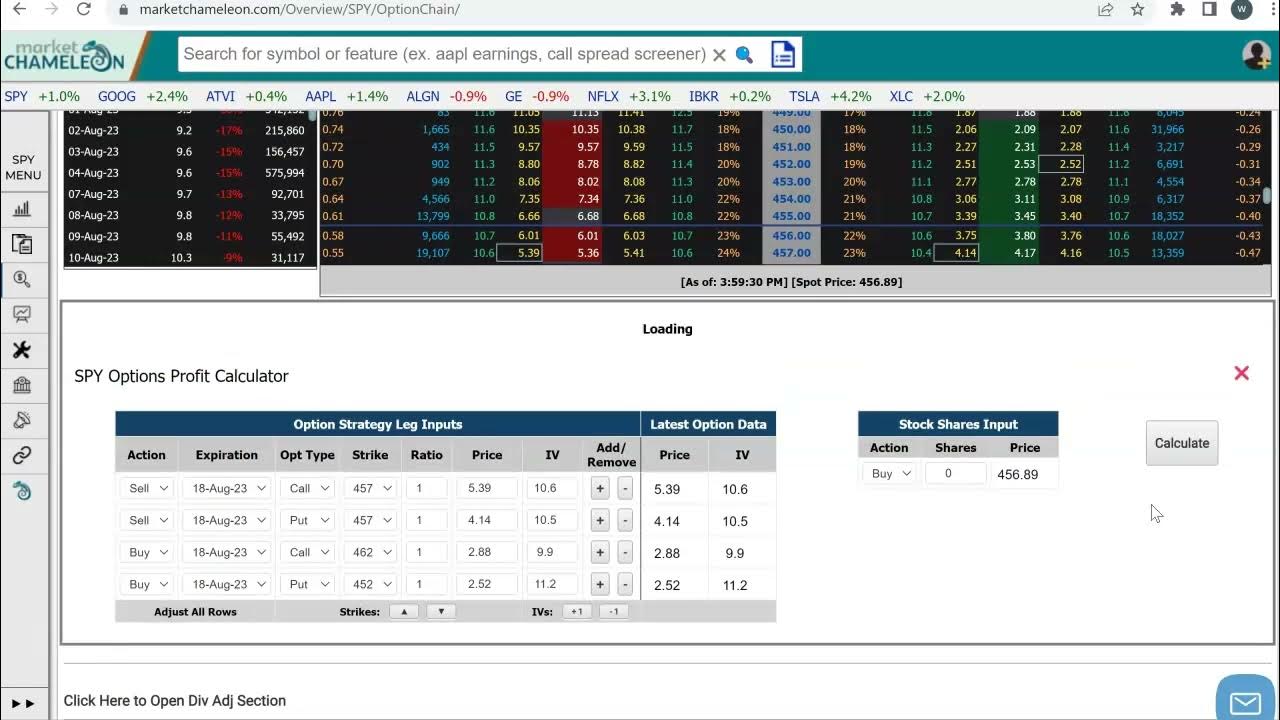
Task: Click strike 455.00 in option chain
Action: pyautogui.click(x=791, y=216)
